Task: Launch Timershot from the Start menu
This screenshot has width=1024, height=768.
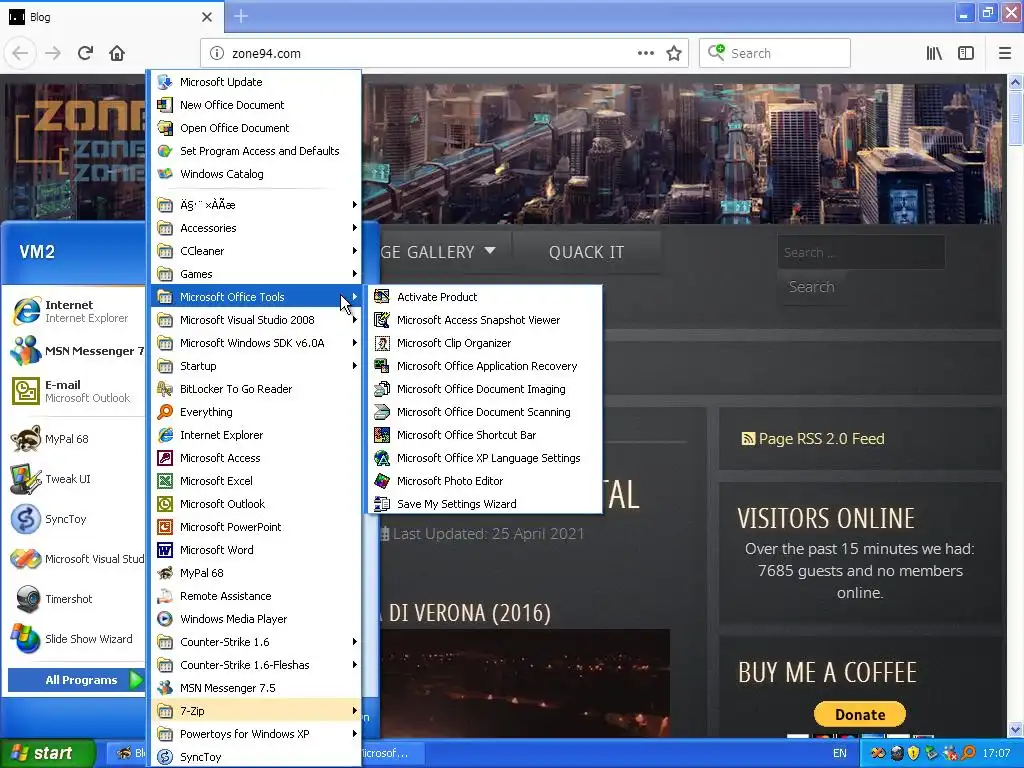Action: click(x=75, y=599)
